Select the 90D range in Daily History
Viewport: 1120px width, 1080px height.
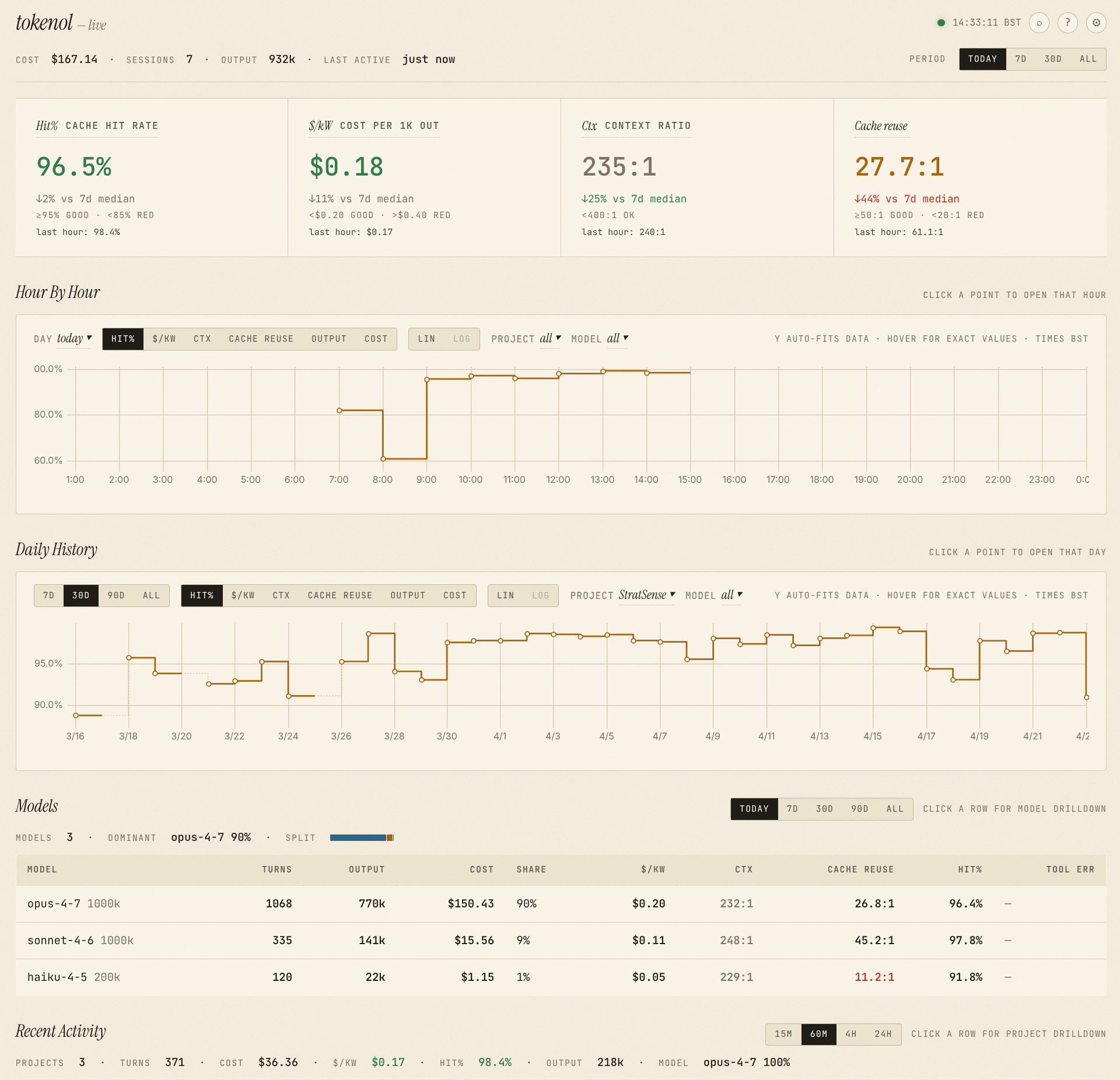pos(116,595)
